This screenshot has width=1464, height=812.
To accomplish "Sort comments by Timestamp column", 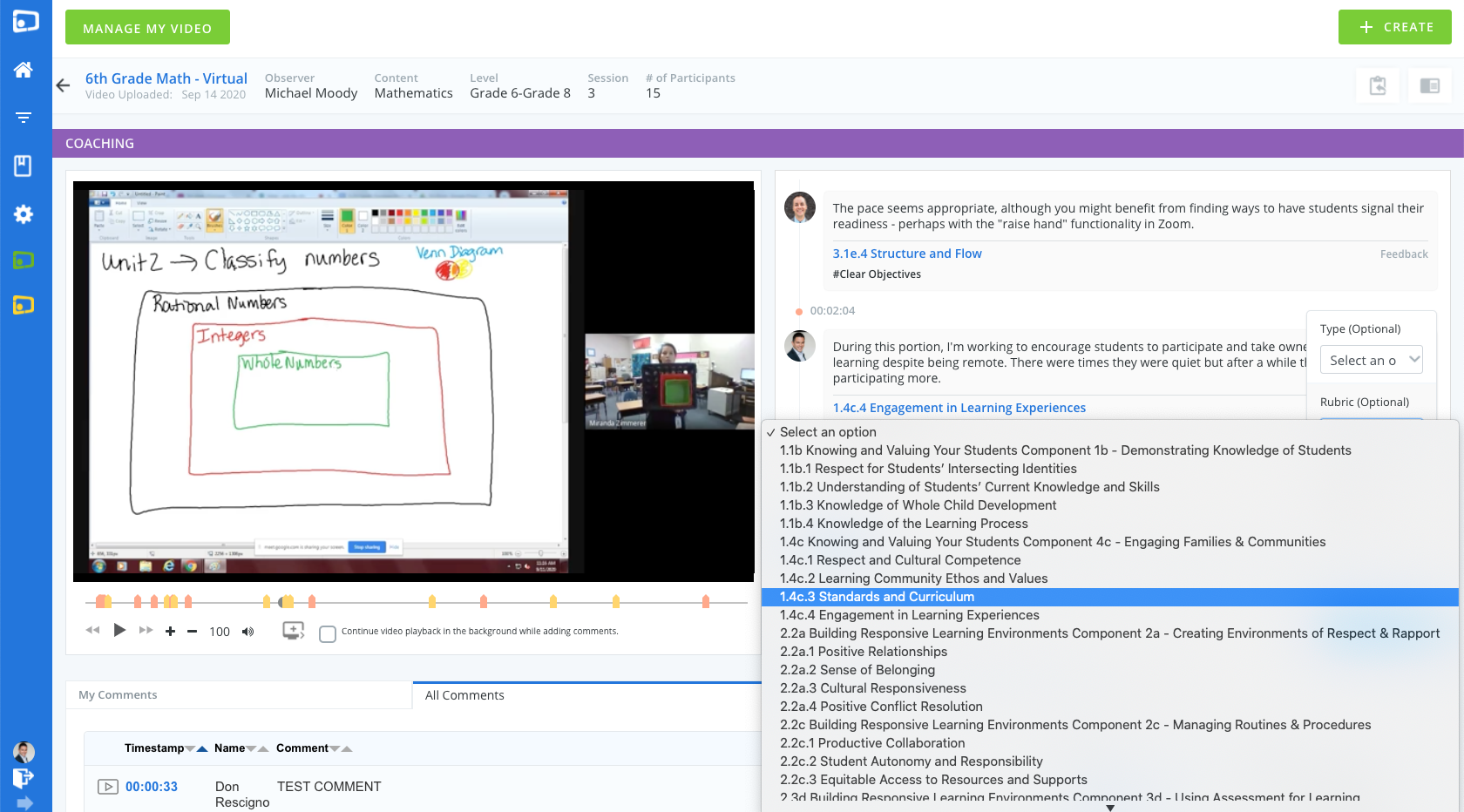I will [154, 748].
